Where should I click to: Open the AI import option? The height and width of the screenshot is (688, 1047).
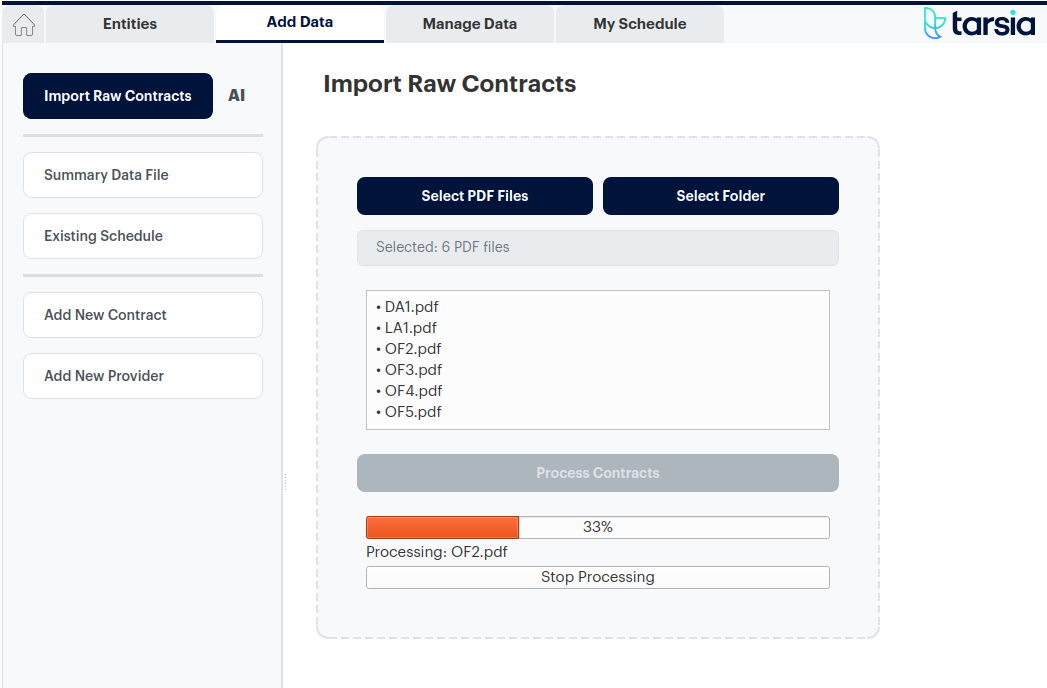point(237,95)
